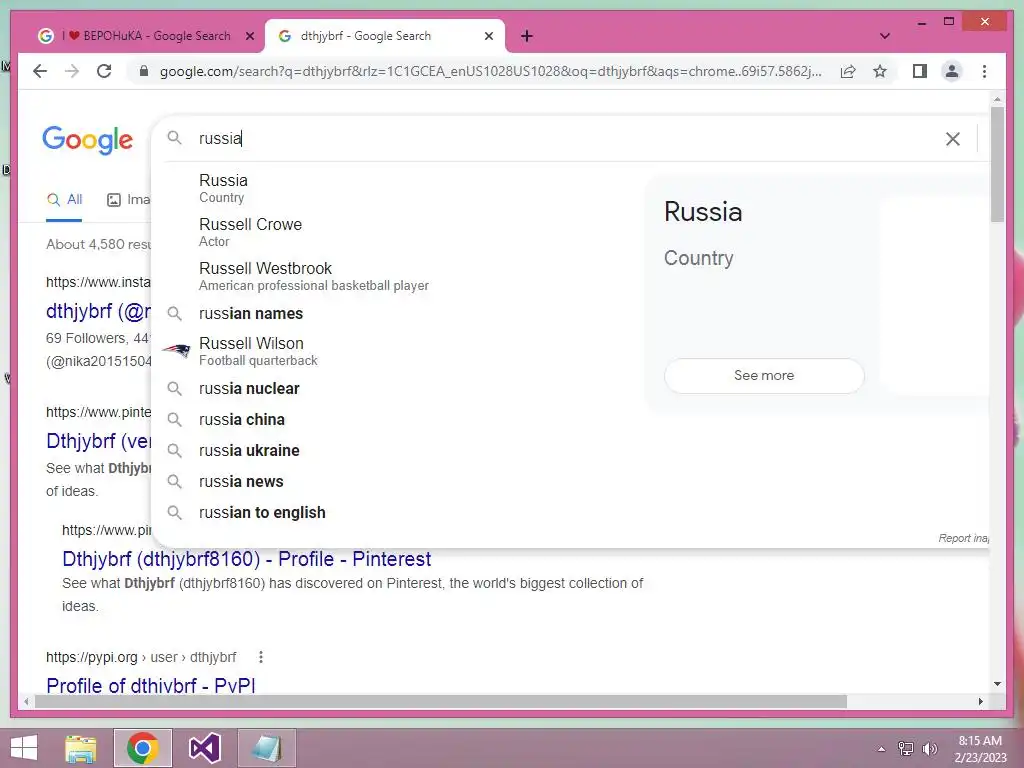Open the All results tab
This screenshot has width=1024, height=768.
[x=64, y=200]
